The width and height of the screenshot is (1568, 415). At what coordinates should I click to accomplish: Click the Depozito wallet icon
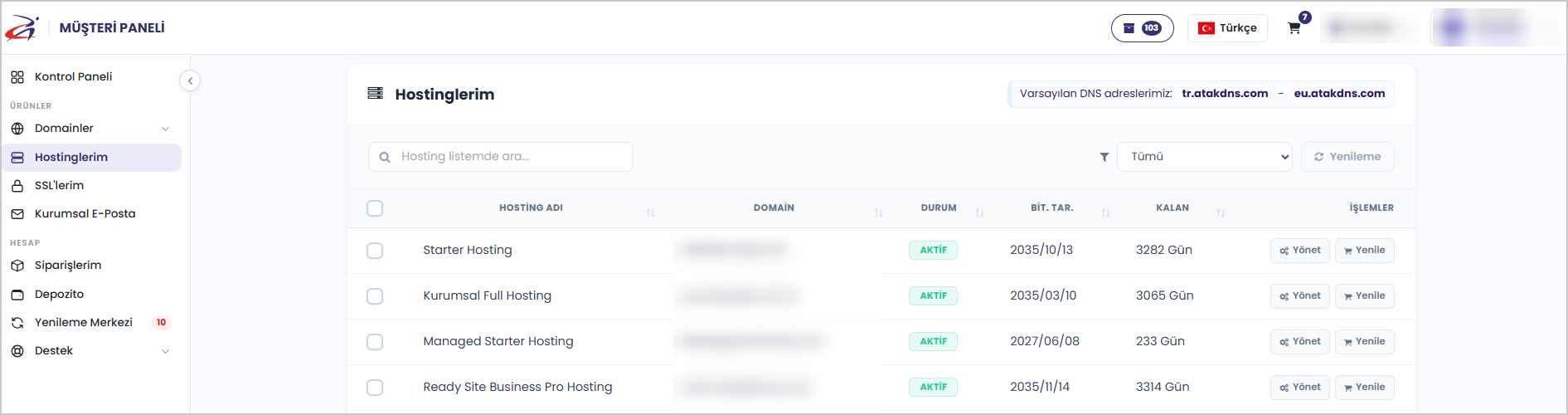[x=17, y=295]
